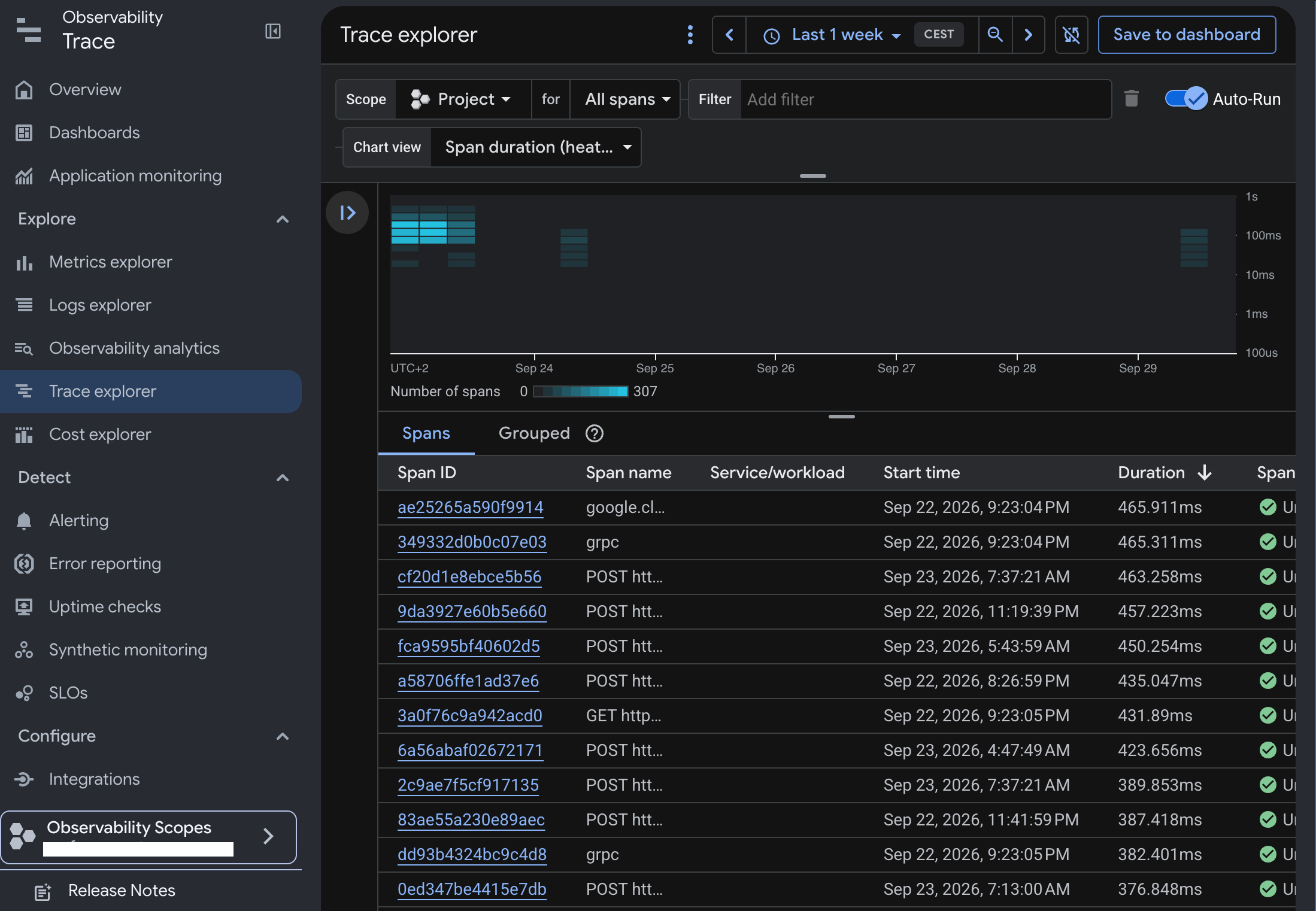Grab the resize handle above the Spans table
Viewport: 1316px width, 911px height.
[x=841, y=417]
